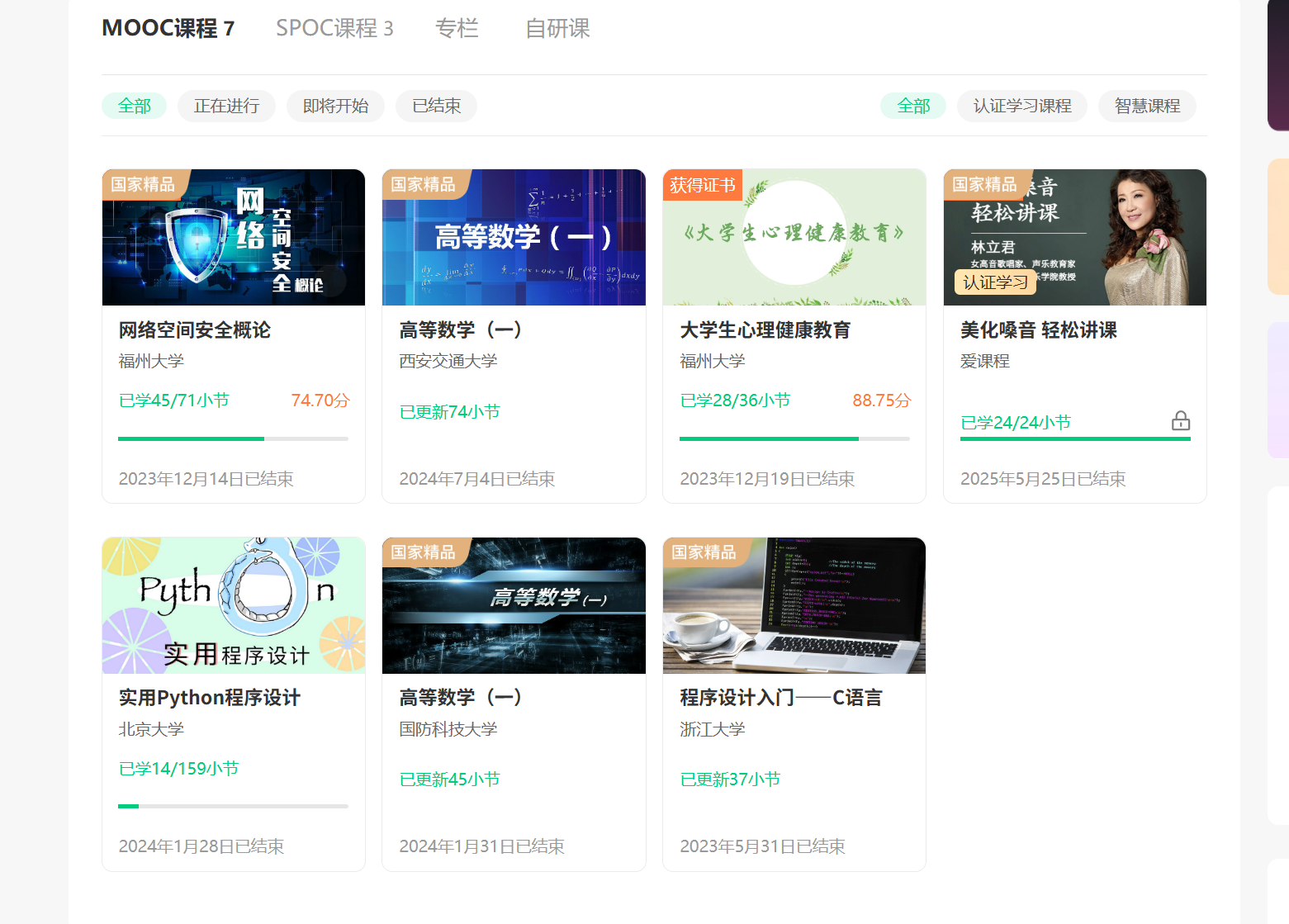Click the 国家精品 badge on 程序设计入门 card
The height and width of the screenshot is (924, 1289).
pos(703,553)
